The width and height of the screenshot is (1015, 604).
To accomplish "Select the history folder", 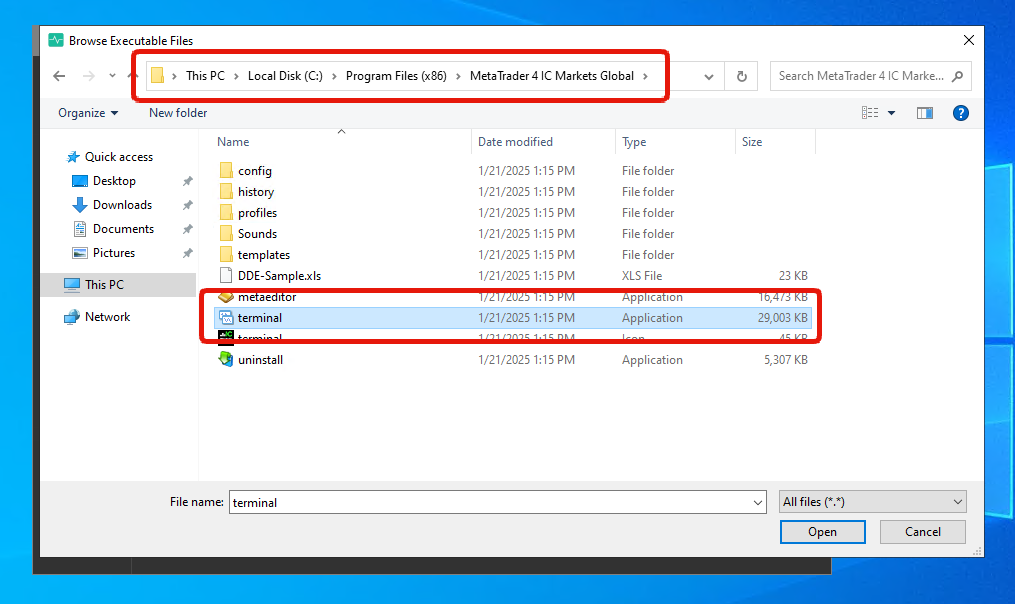I will (256, 192).
